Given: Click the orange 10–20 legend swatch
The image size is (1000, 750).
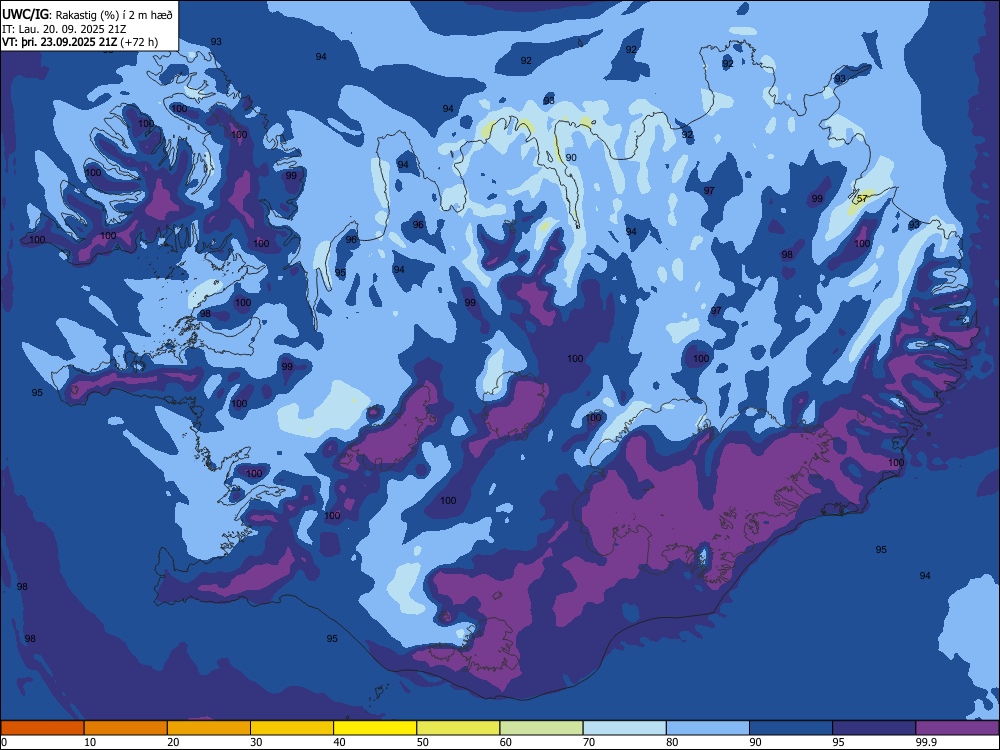Looking at the screenshot, I should pyautogui.click(x=126, y=728).
